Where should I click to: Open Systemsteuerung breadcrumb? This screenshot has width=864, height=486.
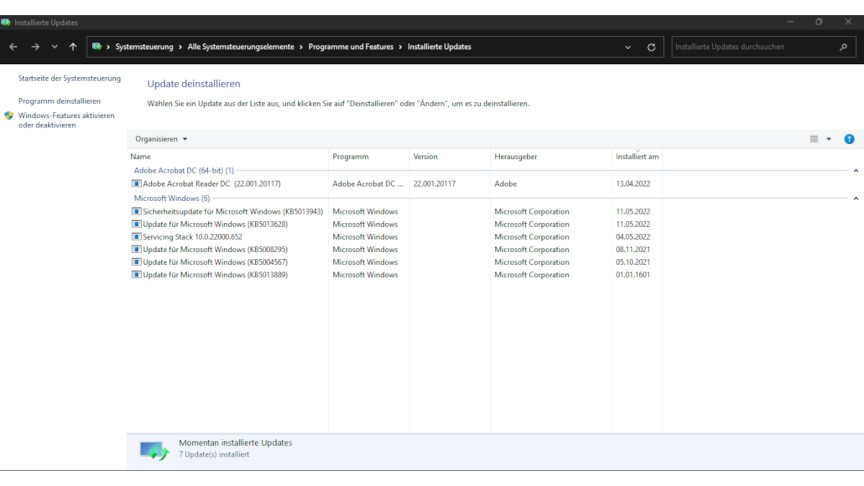(144, 47)
